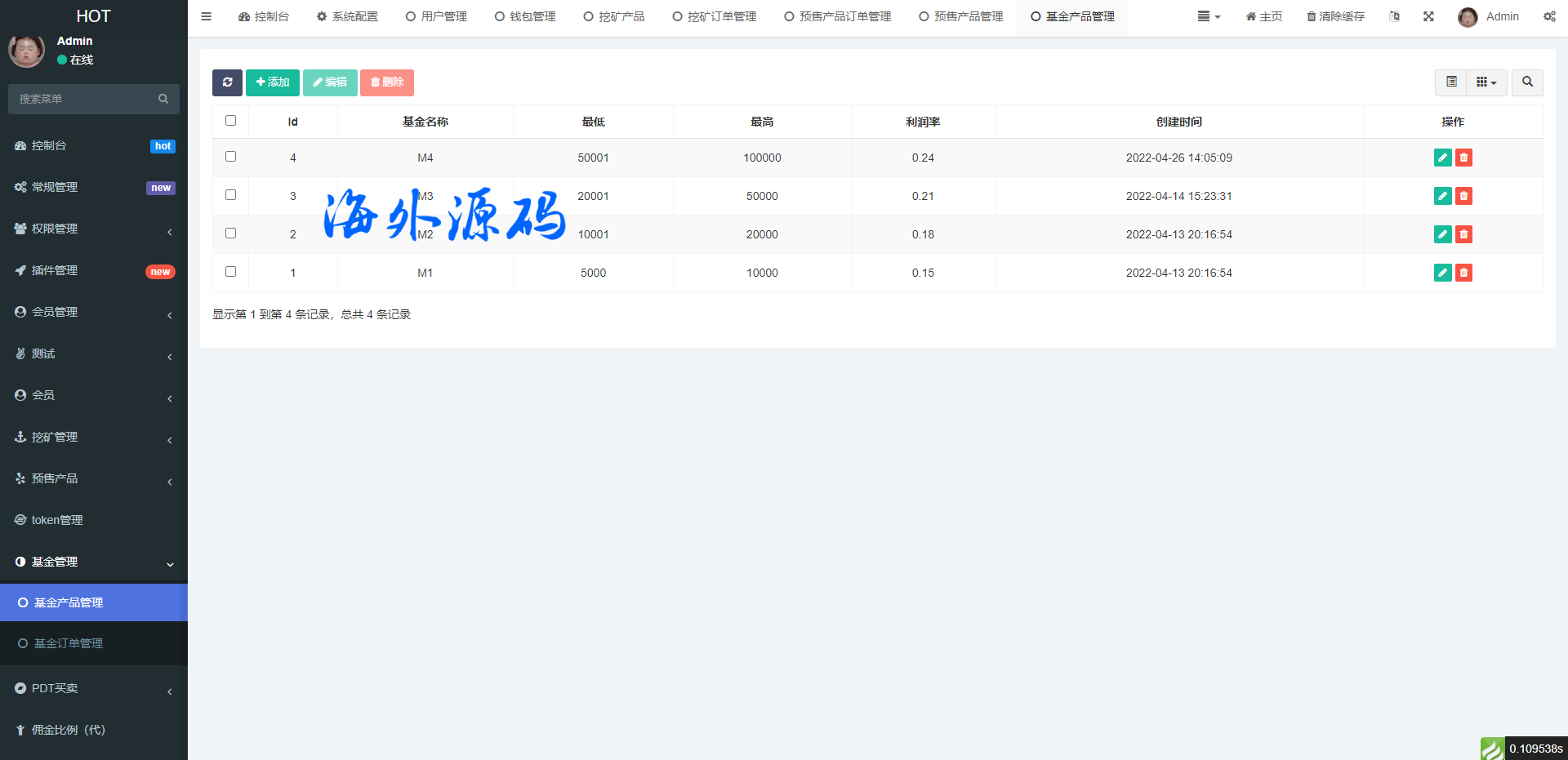Click the 搜索菜单 search input field

coord(86,99)
